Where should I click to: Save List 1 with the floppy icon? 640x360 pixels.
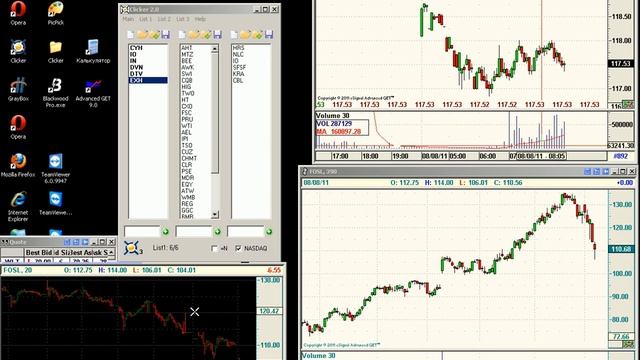[165, 35]
